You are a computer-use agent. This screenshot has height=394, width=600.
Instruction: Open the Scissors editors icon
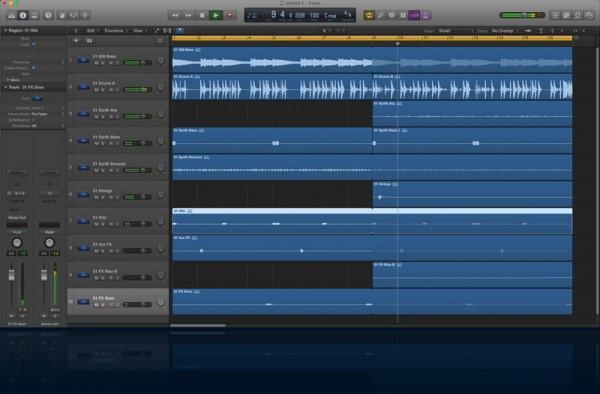click(x=85, y=15)
